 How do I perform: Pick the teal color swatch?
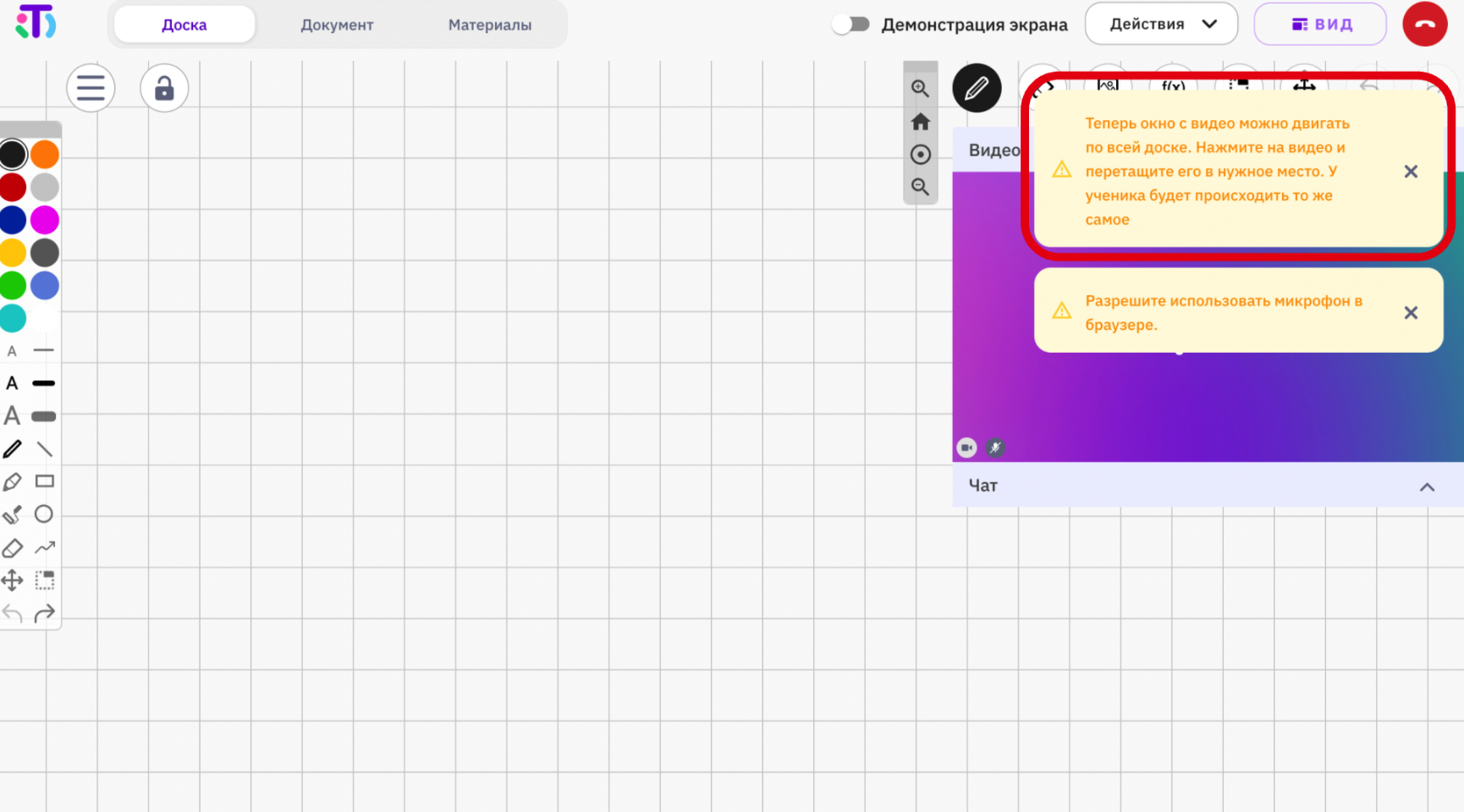pos(13,318)
